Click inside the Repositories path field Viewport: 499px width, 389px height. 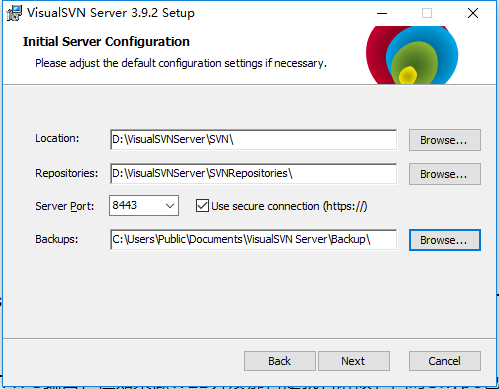(253, 174)
